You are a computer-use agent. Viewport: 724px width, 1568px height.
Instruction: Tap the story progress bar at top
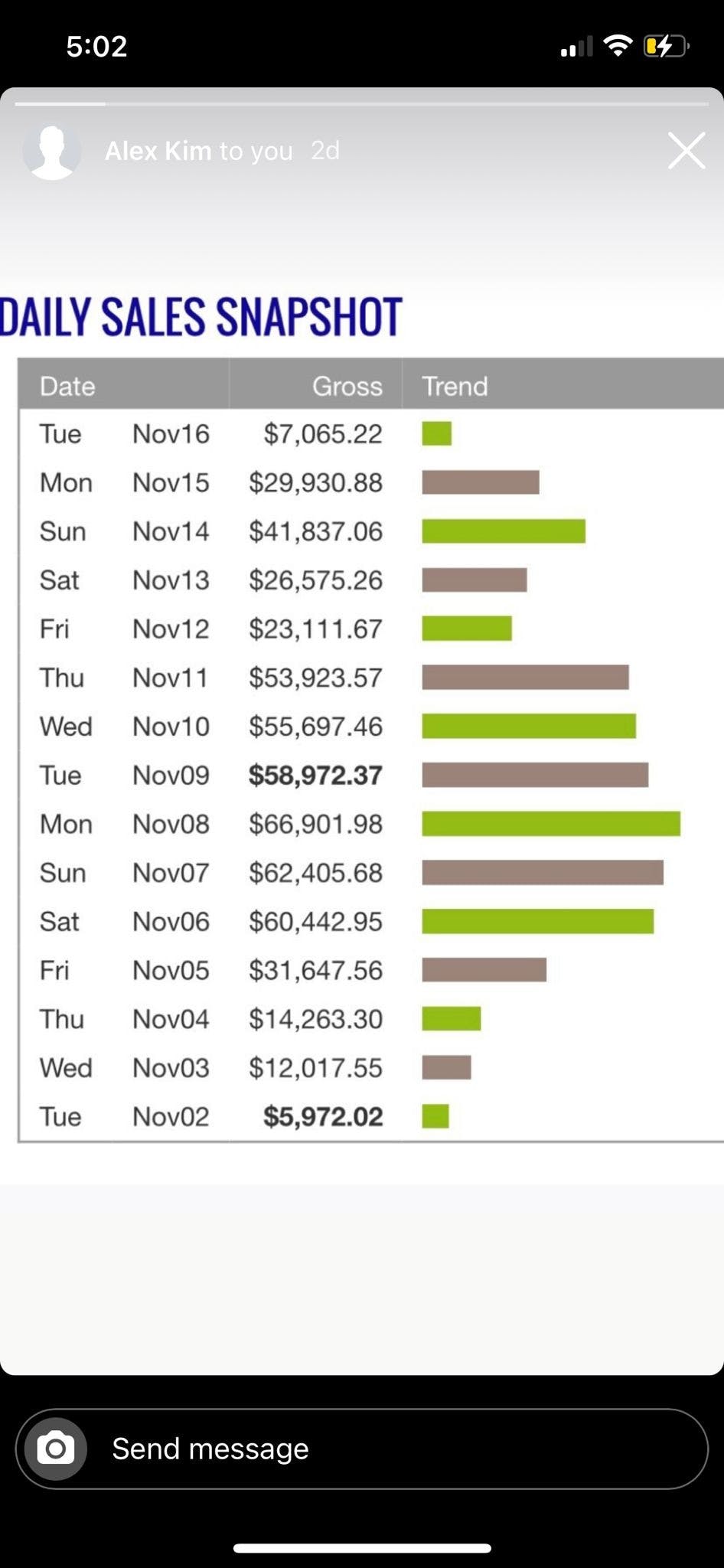361,103
